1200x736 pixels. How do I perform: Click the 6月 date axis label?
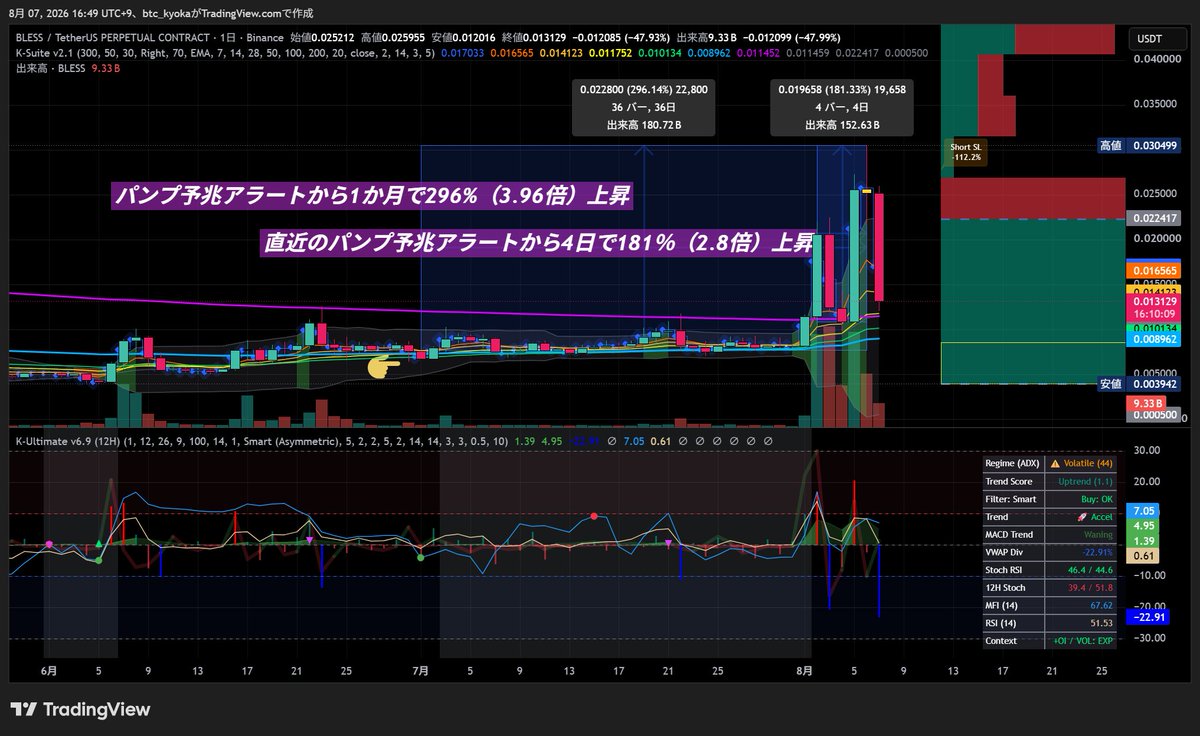(x=50, y=669)
